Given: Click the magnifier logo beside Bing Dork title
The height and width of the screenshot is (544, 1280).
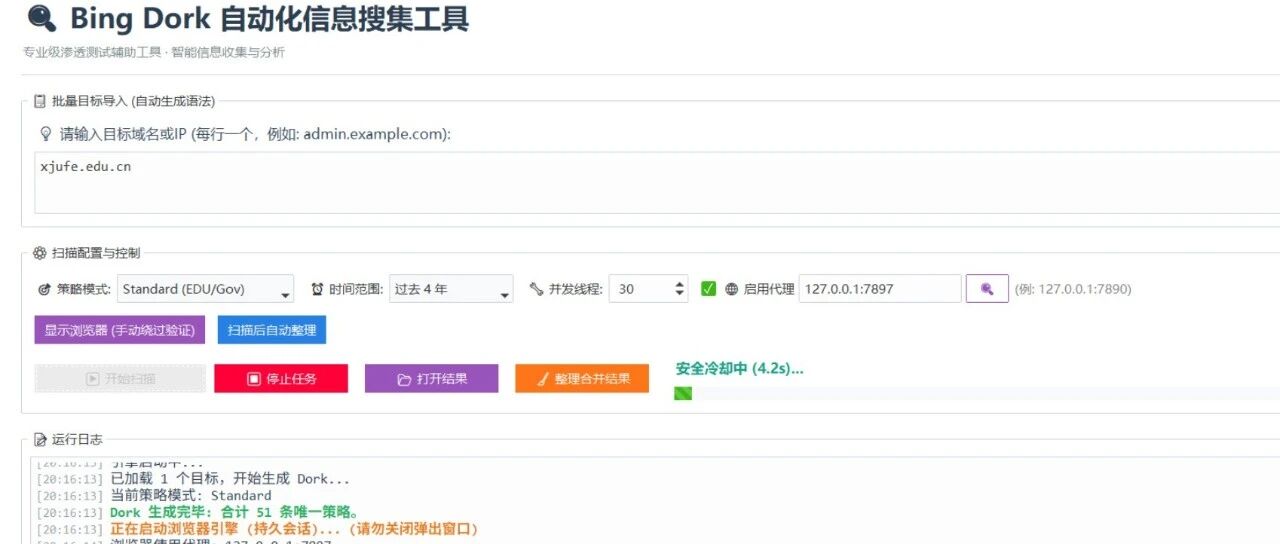Looking at the screenshot, I should (41, 18).
